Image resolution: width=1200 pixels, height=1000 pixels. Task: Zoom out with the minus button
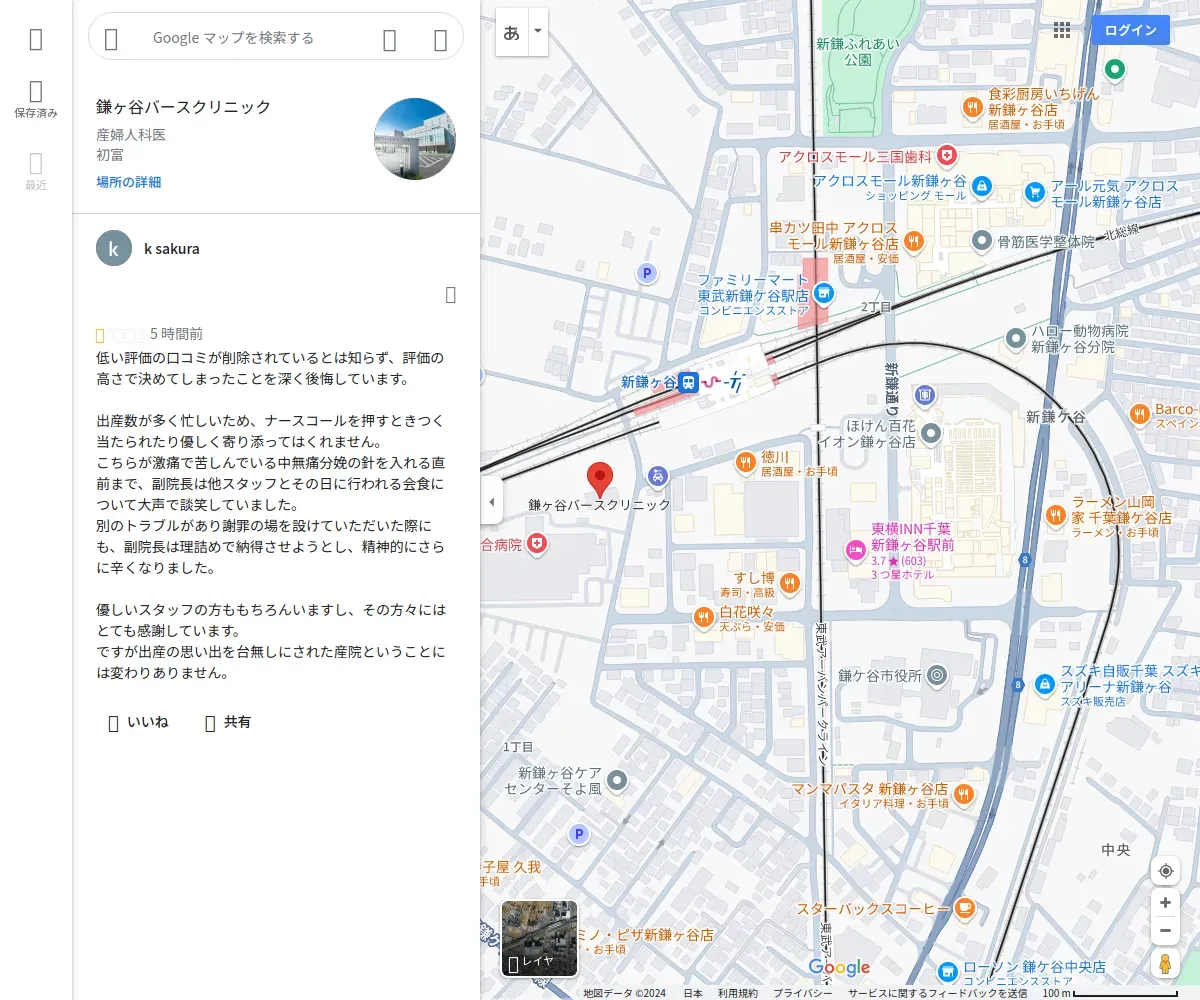click(1165, 930)
